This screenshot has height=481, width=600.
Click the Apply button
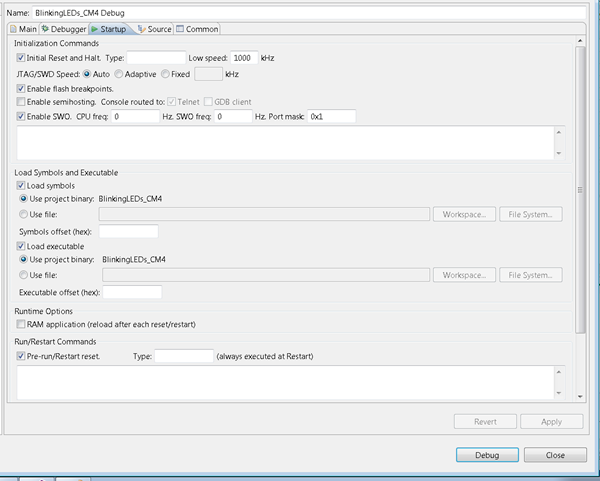[551, 422]
